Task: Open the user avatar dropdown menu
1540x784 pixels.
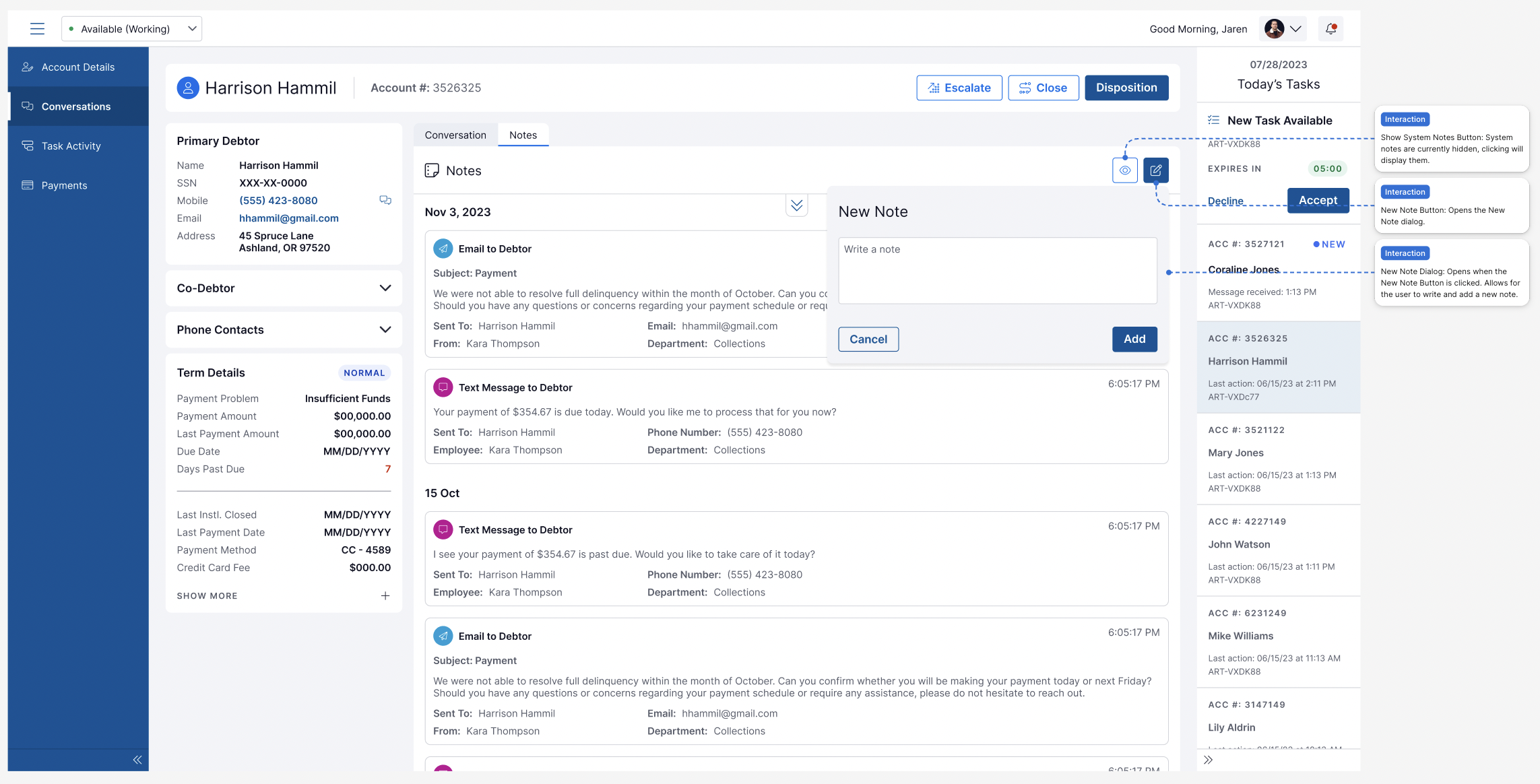Action: pyautogui.click(x=1283, y=29)
